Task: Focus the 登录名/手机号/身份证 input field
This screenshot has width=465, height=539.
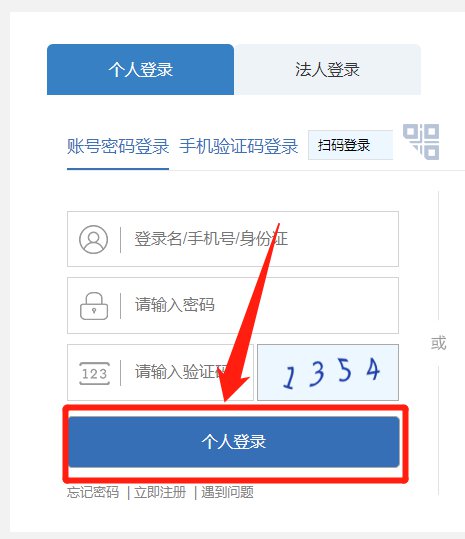Action: [233, 239]
